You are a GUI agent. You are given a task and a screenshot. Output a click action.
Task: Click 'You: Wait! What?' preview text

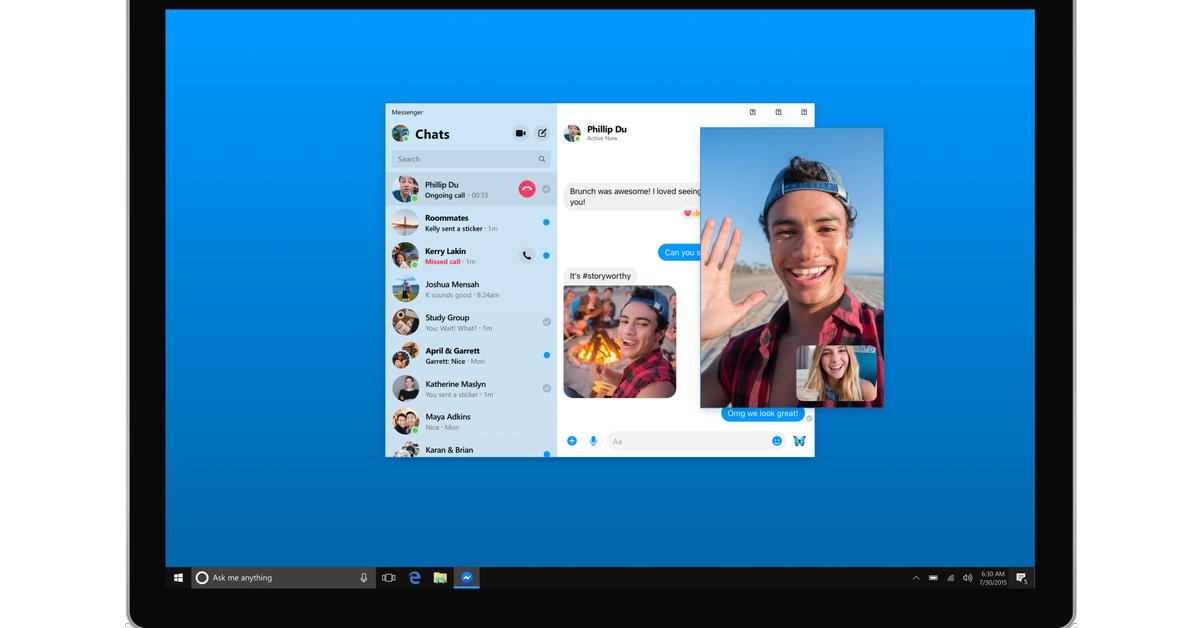click(451, 328)
